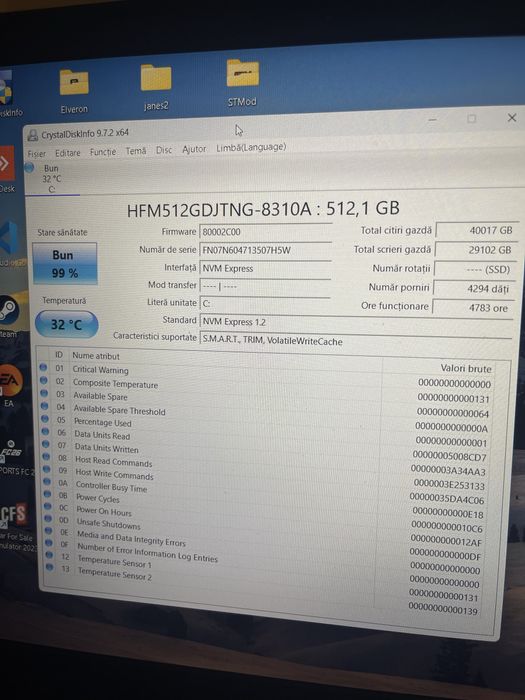The height and width of the screenshot is (700, 525).
Task: Click the Interfață field NVM Express
Action: click(x=265, y=268)
